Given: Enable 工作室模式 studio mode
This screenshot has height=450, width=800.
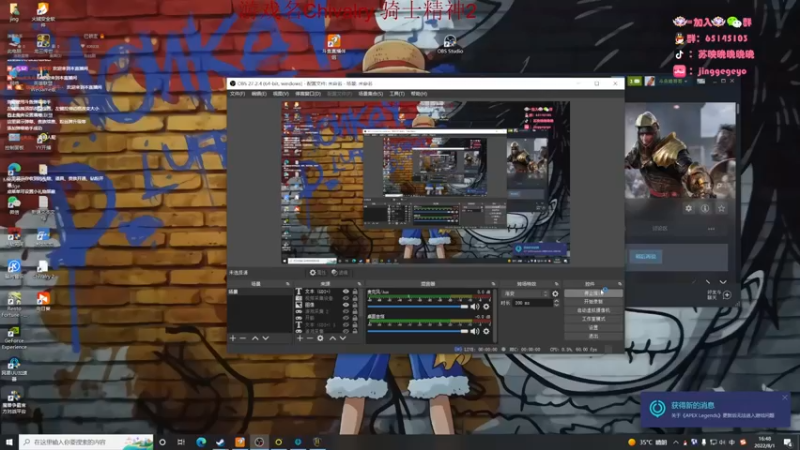Looking at the screenshot, I should pyautogui.click(x=593, y=319).
